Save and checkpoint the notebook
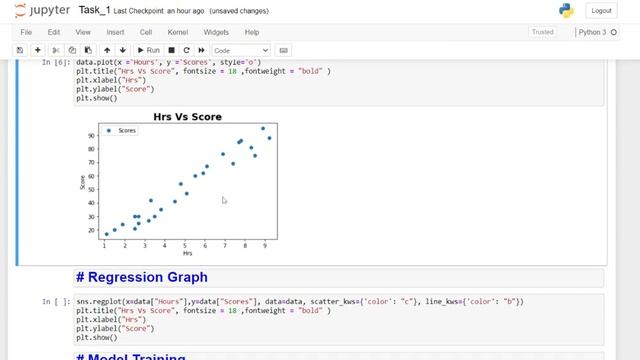The image size is (640, 360). (20, 50)
